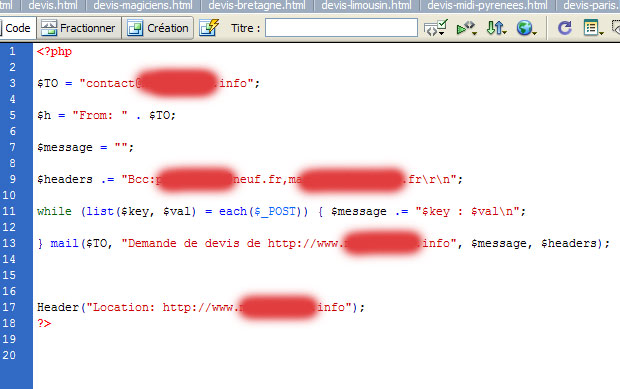Select the devis-paris tab

click(x=588, y=6)
